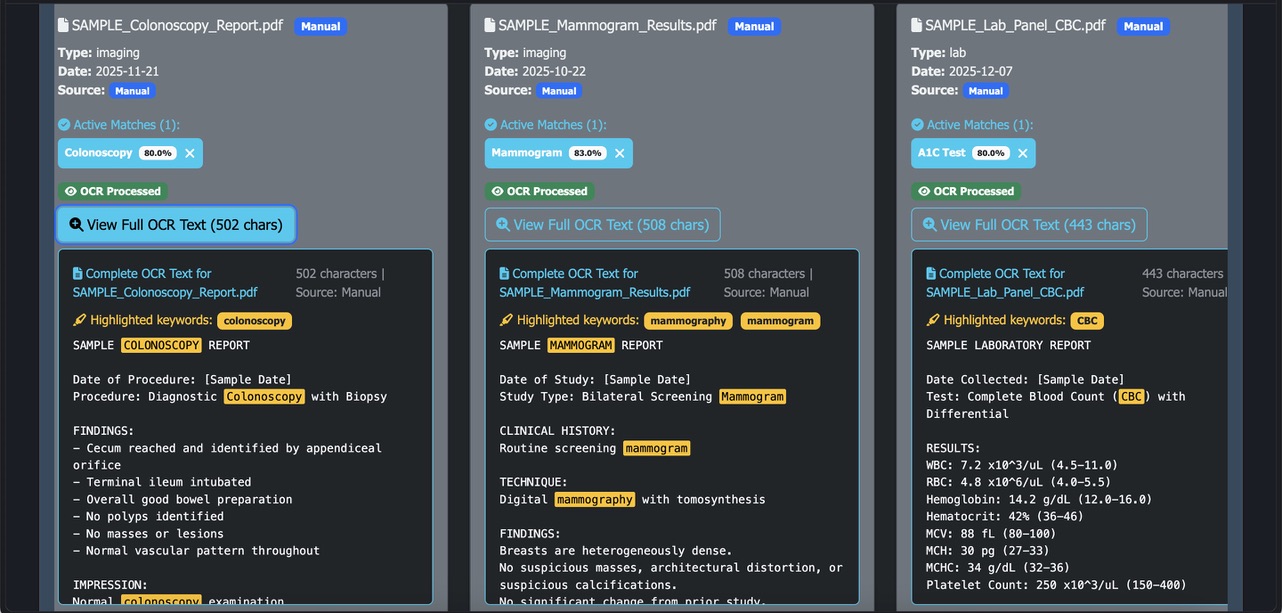
Task: Click the Manual source badge on the mammogram card
Action: (x=559, y=90)
